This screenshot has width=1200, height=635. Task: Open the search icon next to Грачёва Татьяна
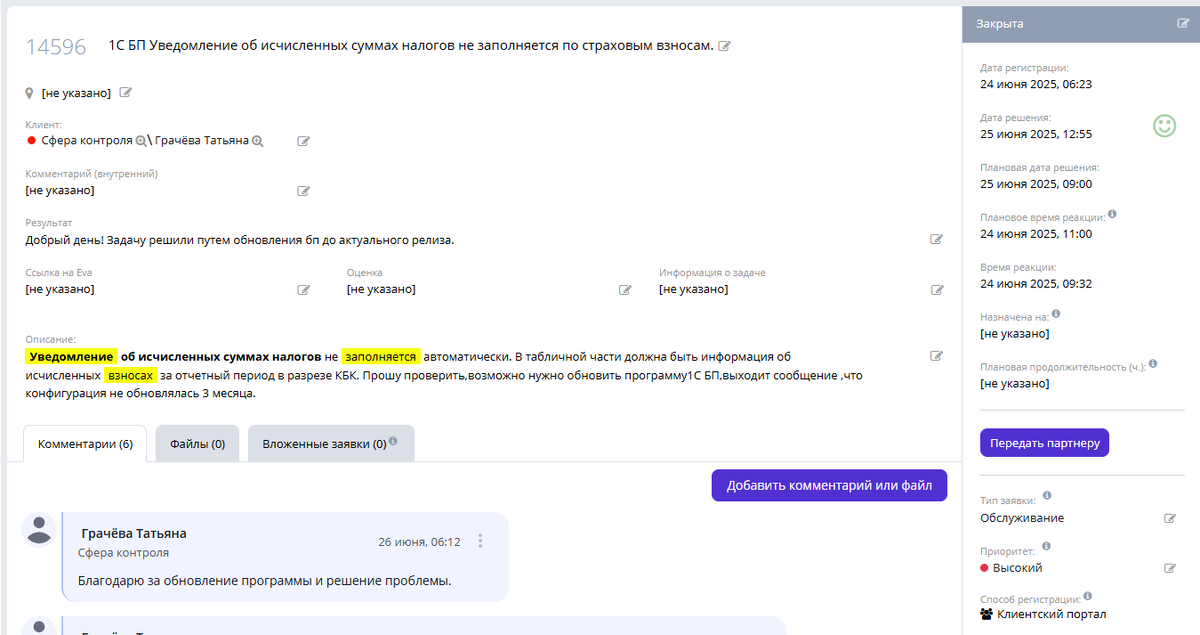tap(257, 141)
